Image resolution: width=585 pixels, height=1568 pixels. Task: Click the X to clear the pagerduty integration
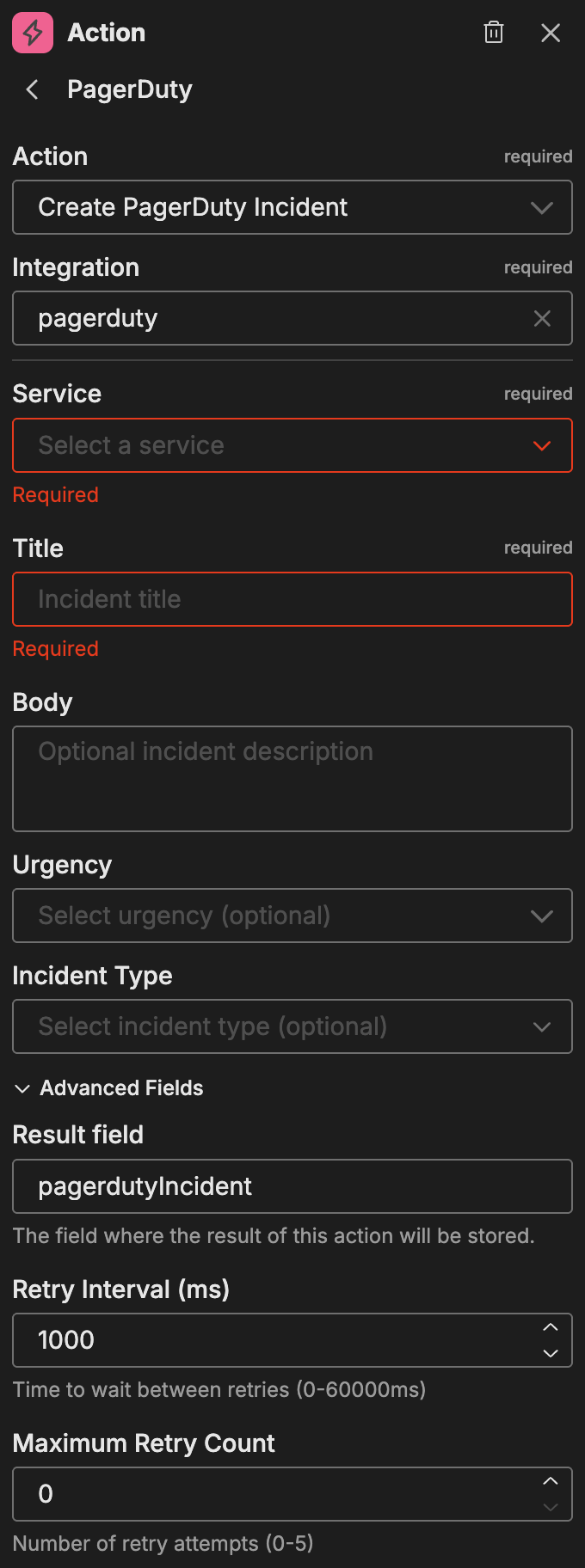point(542,318)
